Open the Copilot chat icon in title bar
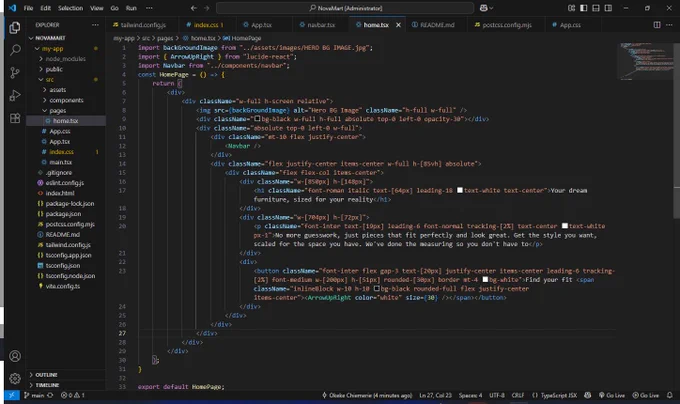 click(x=484, y=8)
